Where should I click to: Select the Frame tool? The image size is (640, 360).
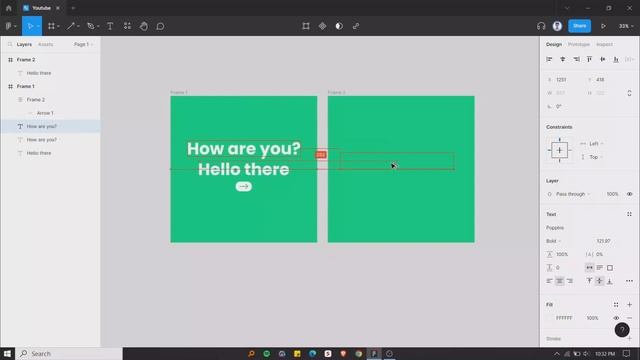click(51, 26)
